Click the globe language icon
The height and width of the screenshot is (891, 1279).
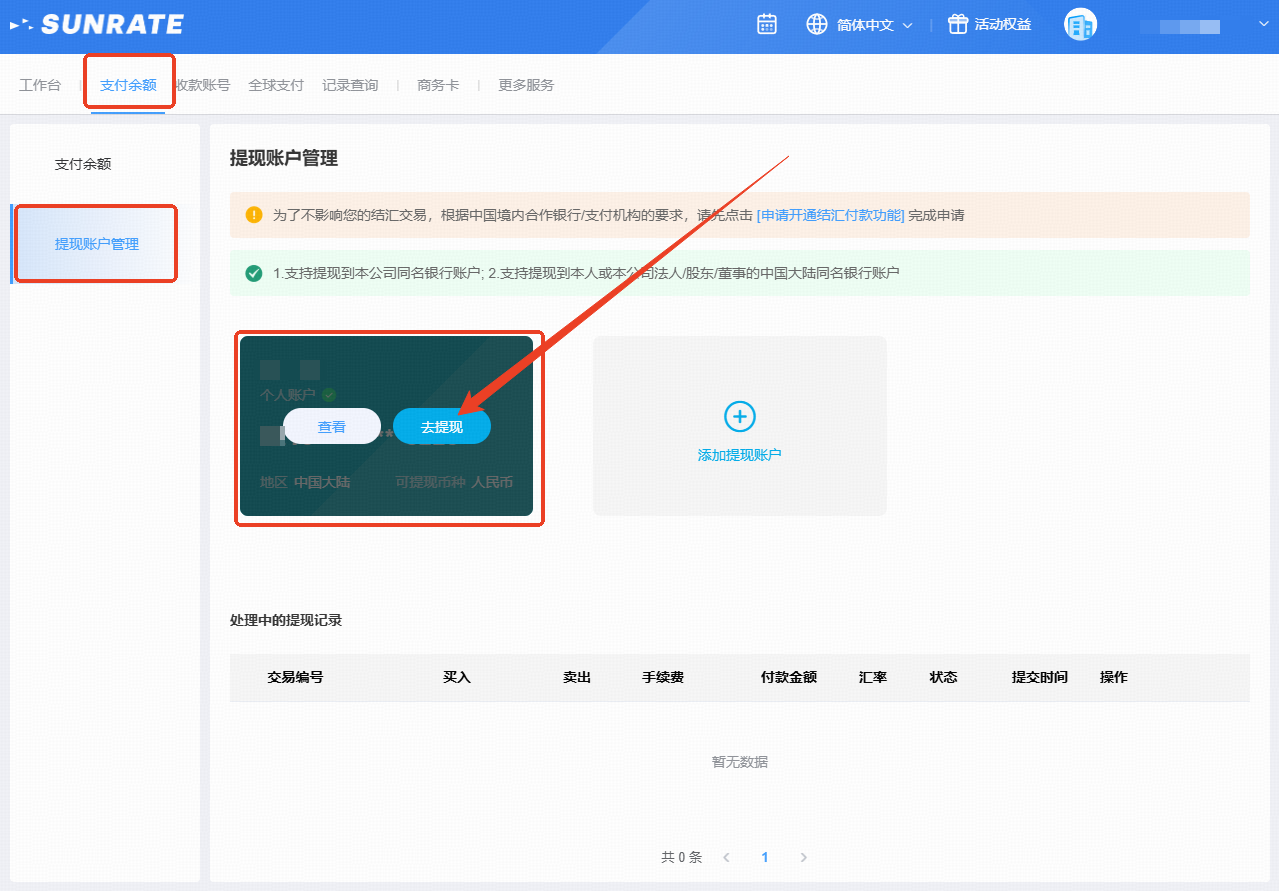(x=817, y=25)
